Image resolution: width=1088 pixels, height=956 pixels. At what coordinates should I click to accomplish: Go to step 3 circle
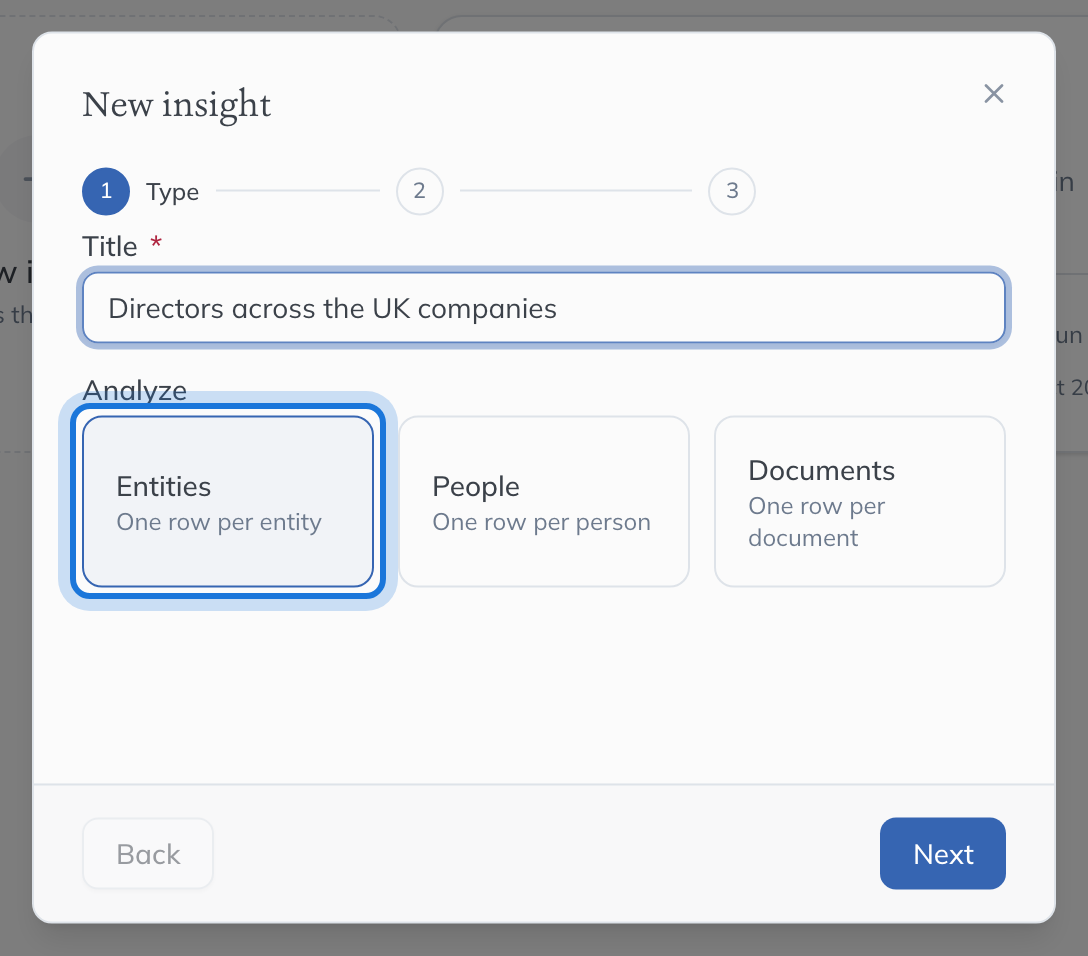[x=732, y=191]
